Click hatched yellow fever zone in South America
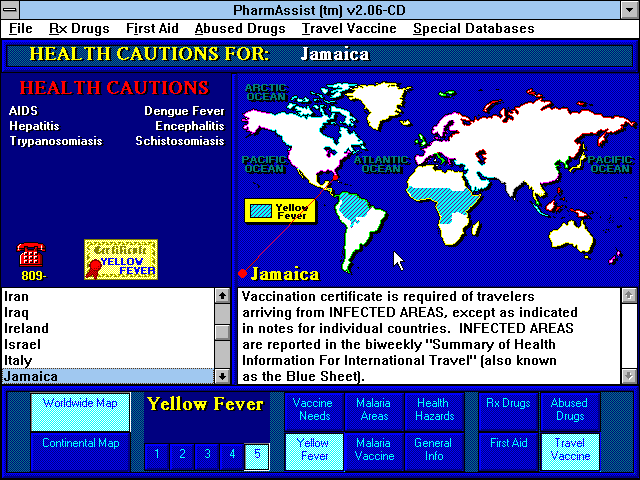This screenshot has width=640, height=480. [x=354, y=205]
